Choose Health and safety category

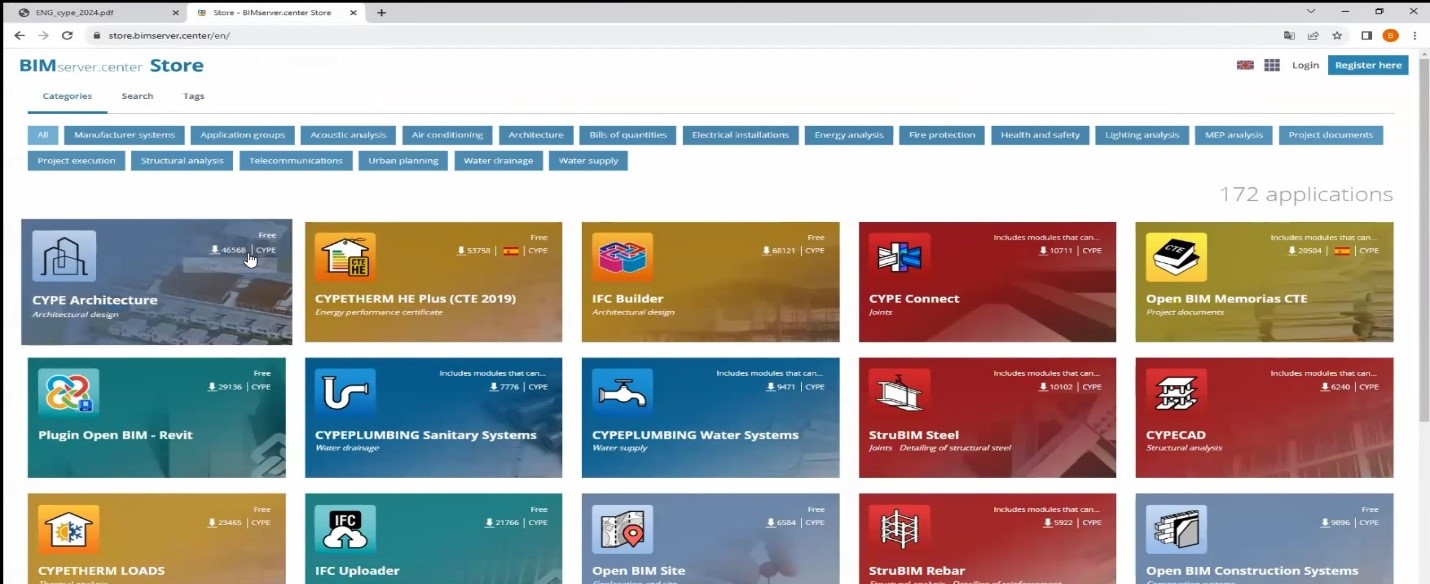(x=1040, y=135)
